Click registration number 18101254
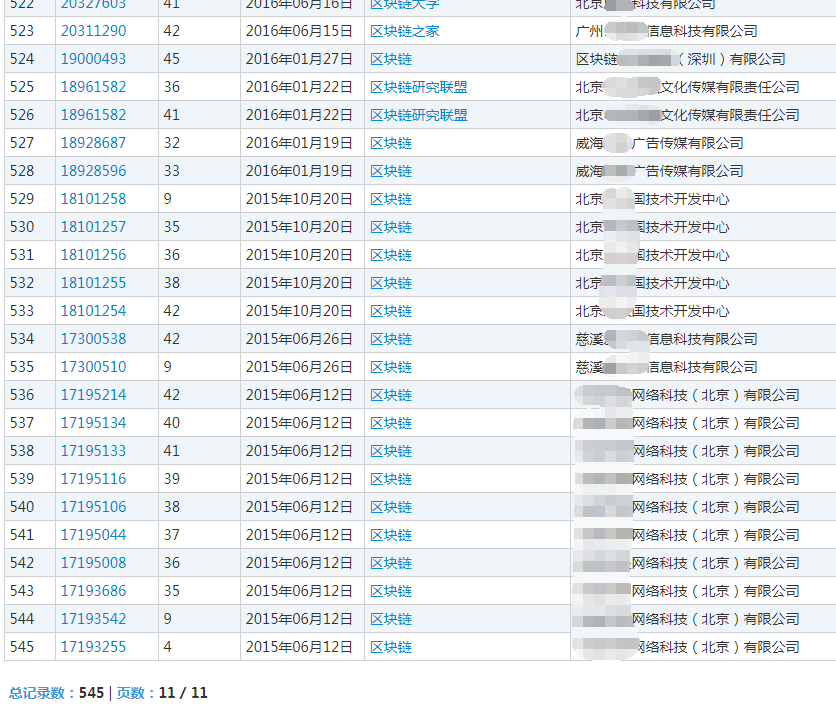This screenshot has width=836, height=706. click(x=86, y=310)
